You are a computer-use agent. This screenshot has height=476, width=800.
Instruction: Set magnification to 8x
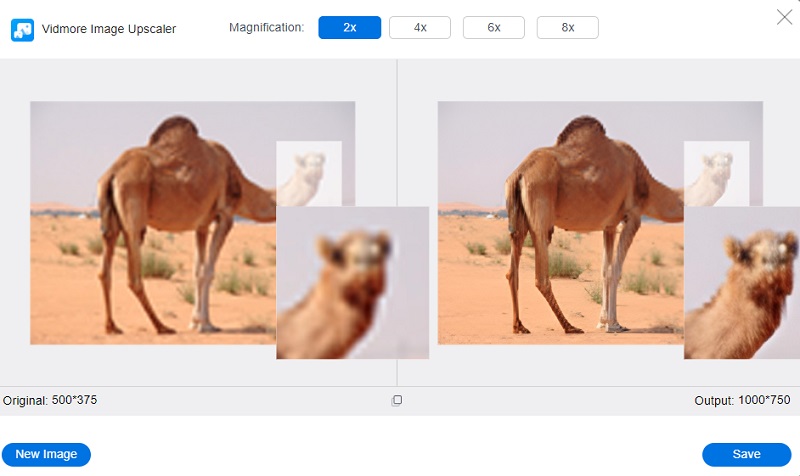coord(567,28)
